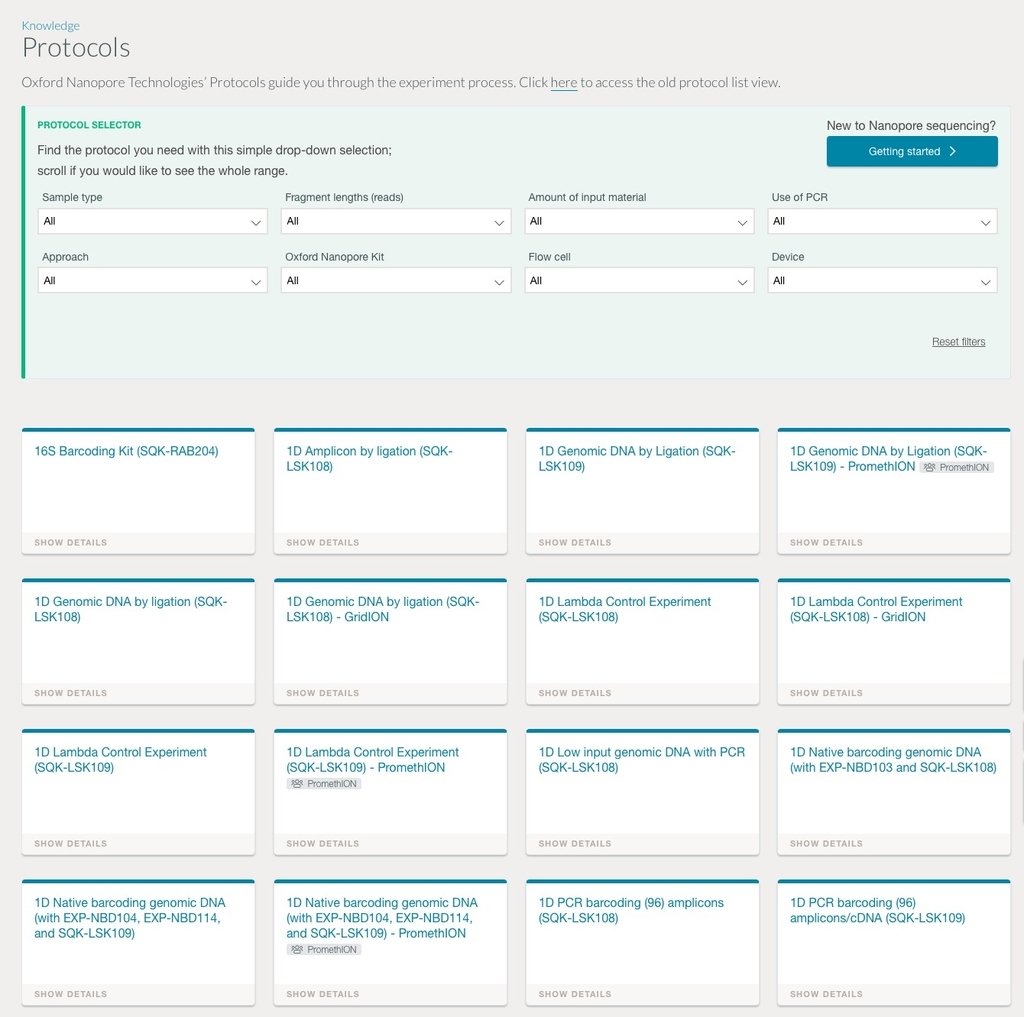Open 1D Genomic DNA by ligation (SQK-LSK108) - GridION
Screen dimensions: 1024x1017
pyautogui.click(x=383, y=609)
